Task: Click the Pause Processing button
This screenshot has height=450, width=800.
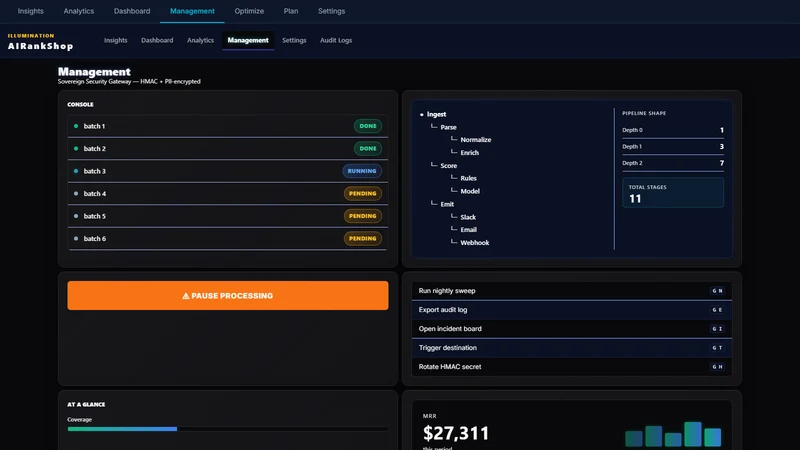Action: 228,295
